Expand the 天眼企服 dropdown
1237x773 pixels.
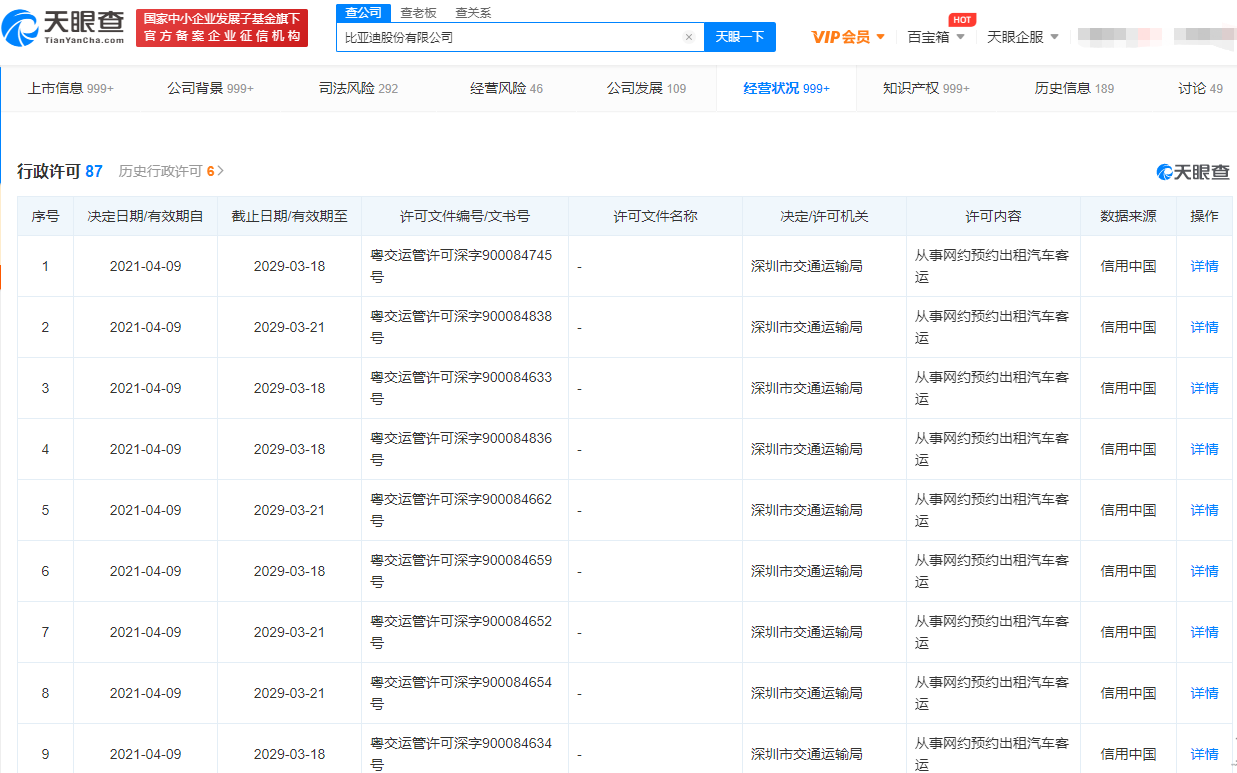(1022, 37)
